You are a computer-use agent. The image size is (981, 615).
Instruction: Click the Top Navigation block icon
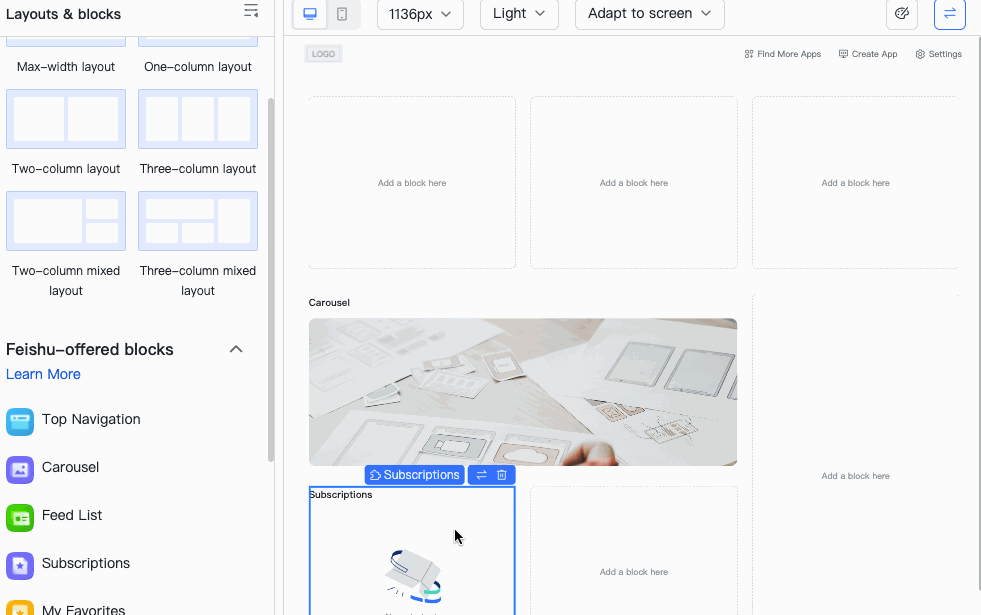point(20,422)
